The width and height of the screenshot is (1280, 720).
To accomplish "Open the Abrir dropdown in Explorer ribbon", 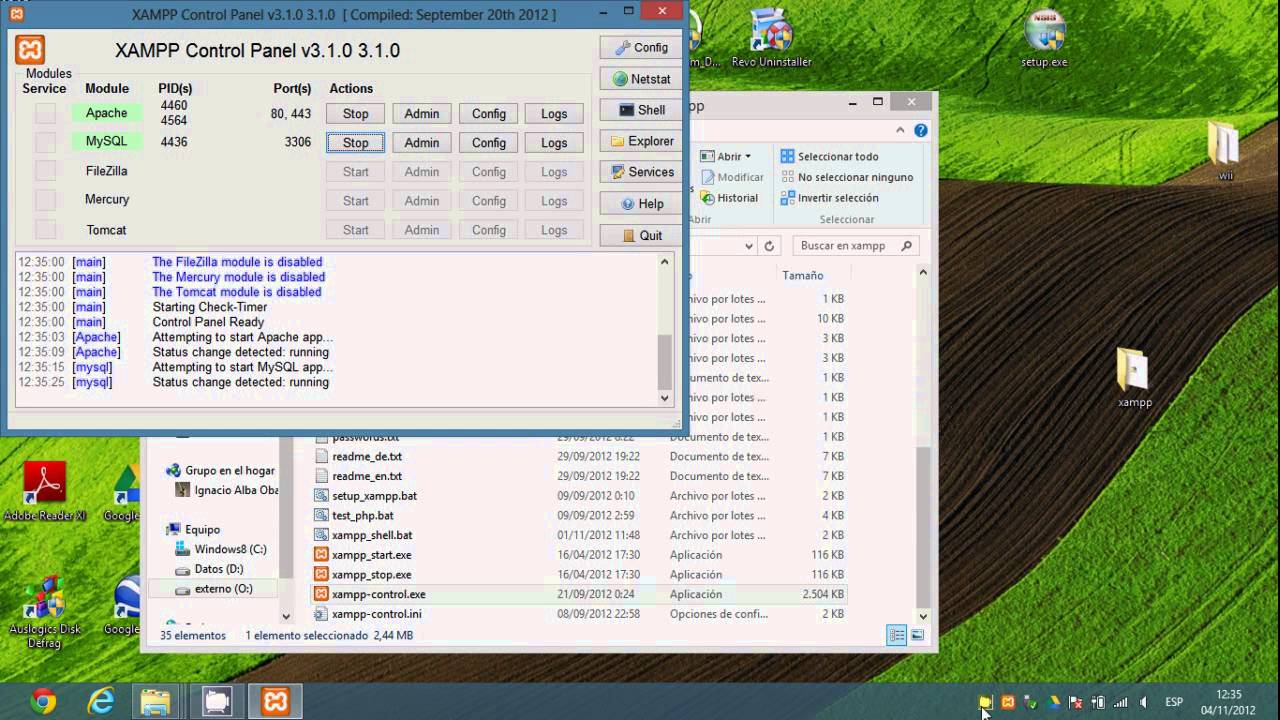I will pos(726,156).
